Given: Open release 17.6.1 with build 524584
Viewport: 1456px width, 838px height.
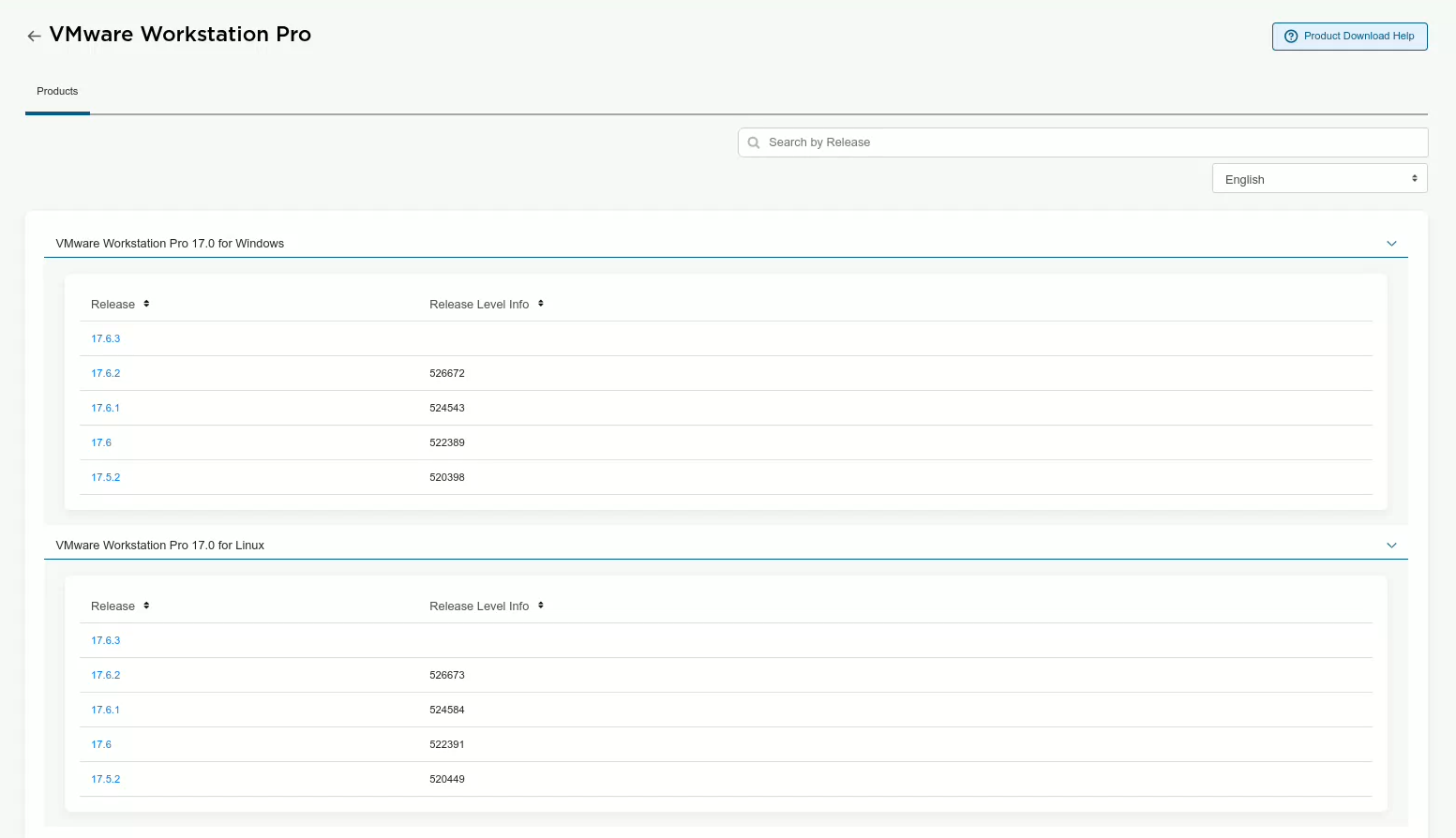Looking at the screenshot, I should tap(105, 710).
